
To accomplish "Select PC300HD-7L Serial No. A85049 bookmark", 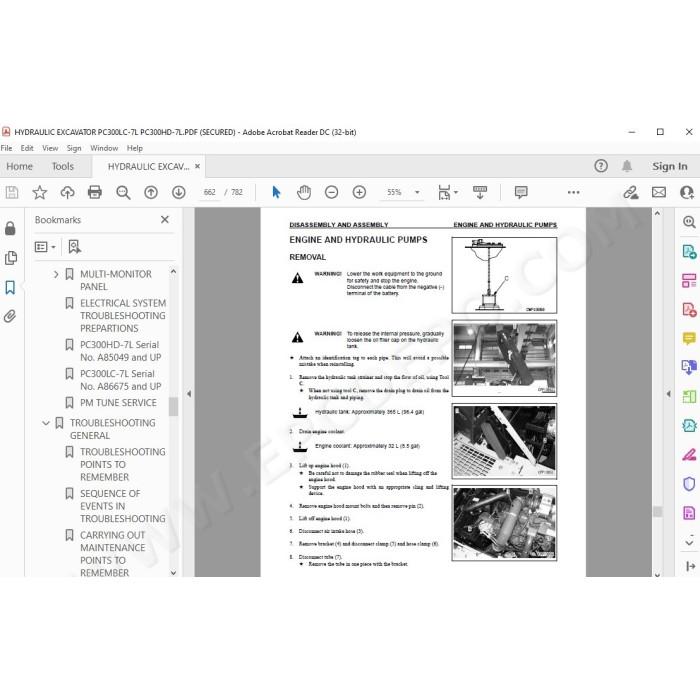I will pyautogui.click(x=121, y=351).
